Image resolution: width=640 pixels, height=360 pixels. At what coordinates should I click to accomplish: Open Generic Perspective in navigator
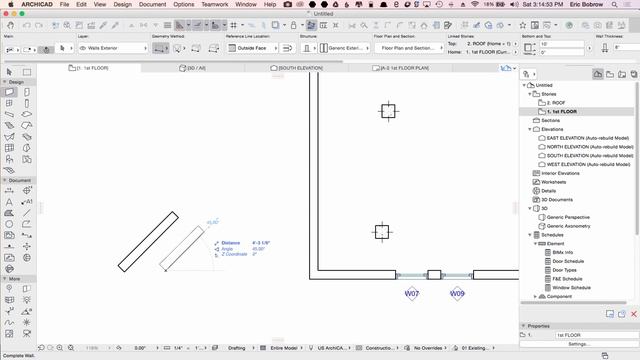(x=568, y=218)
